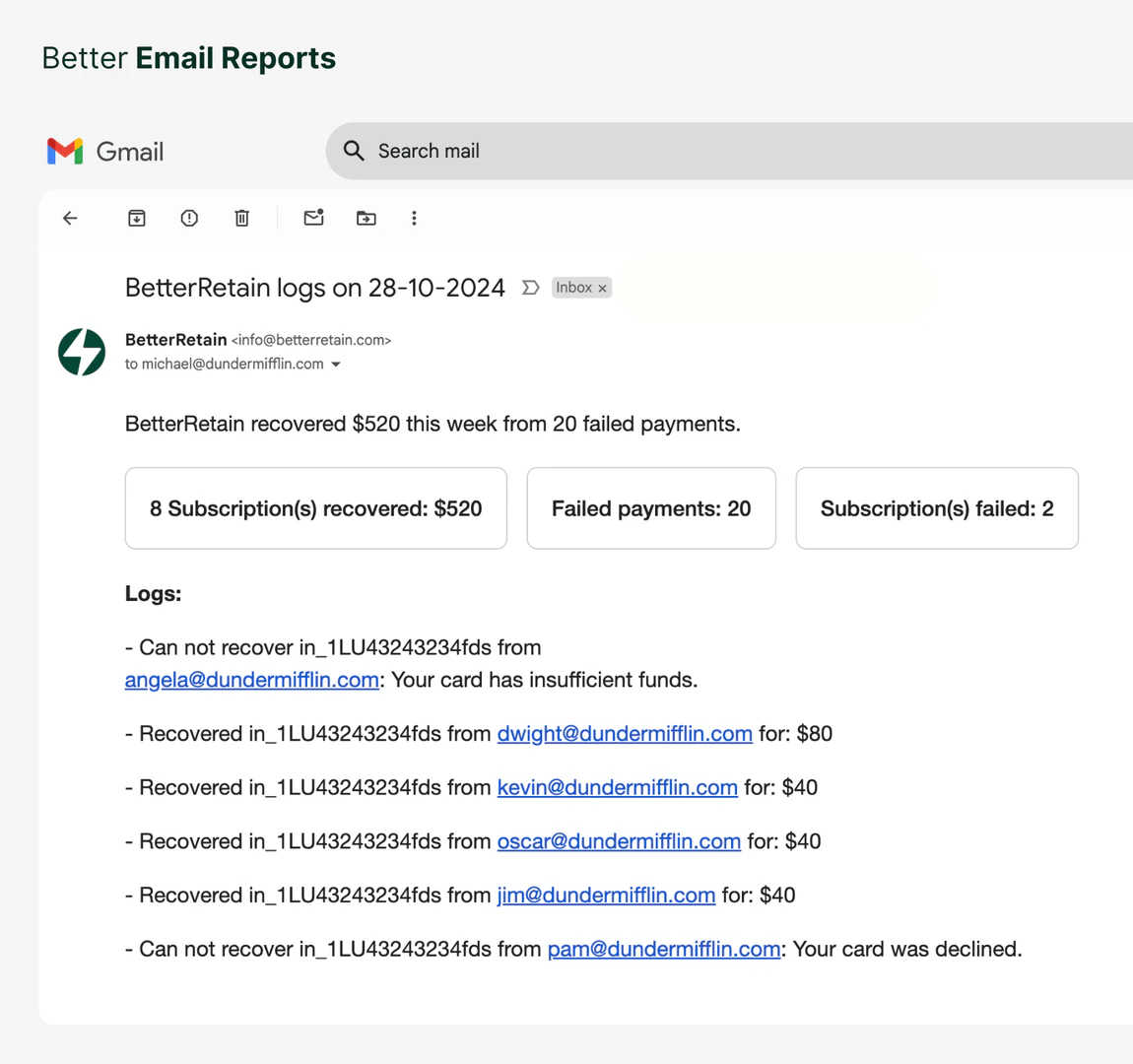Click the BetterRetain sender avatar
The image size is (1133, 1064).
82,352
